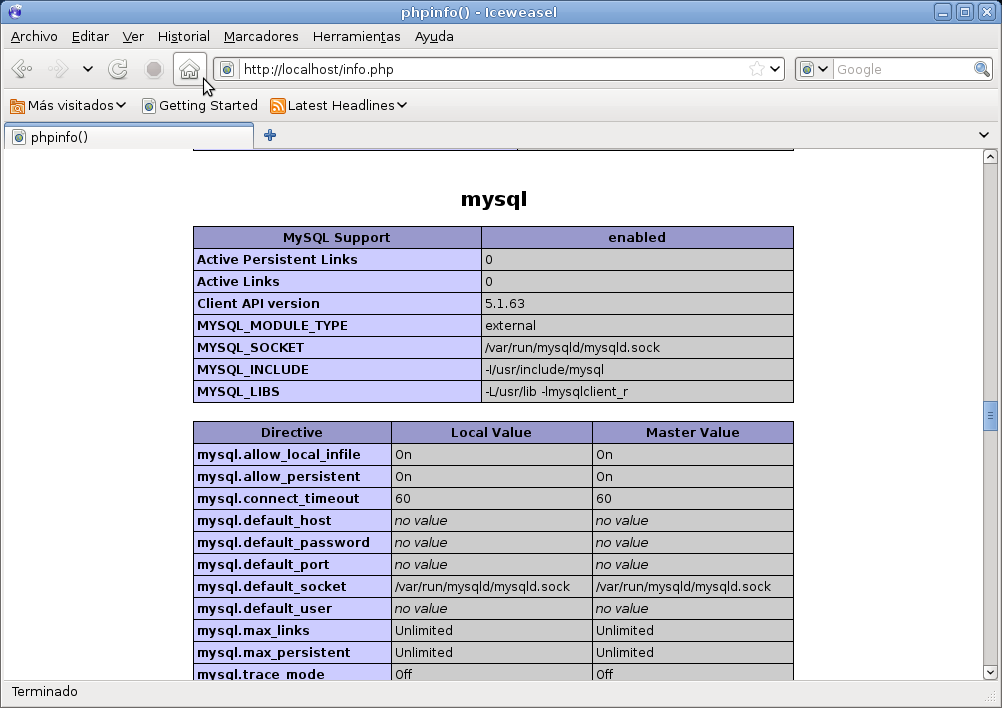Image resolution: width=1002 pixels, height=708 pixels.
Task: Click the Back navigation arrow
Action: [22, 69]
